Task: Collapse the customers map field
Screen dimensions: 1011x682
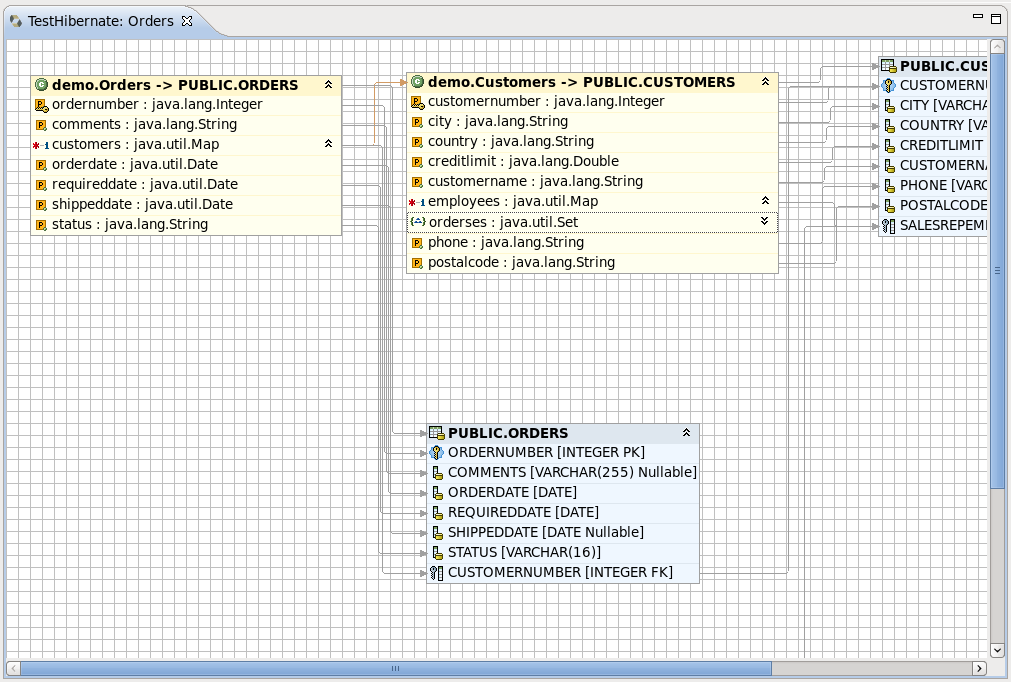Action: coord(328,143)
